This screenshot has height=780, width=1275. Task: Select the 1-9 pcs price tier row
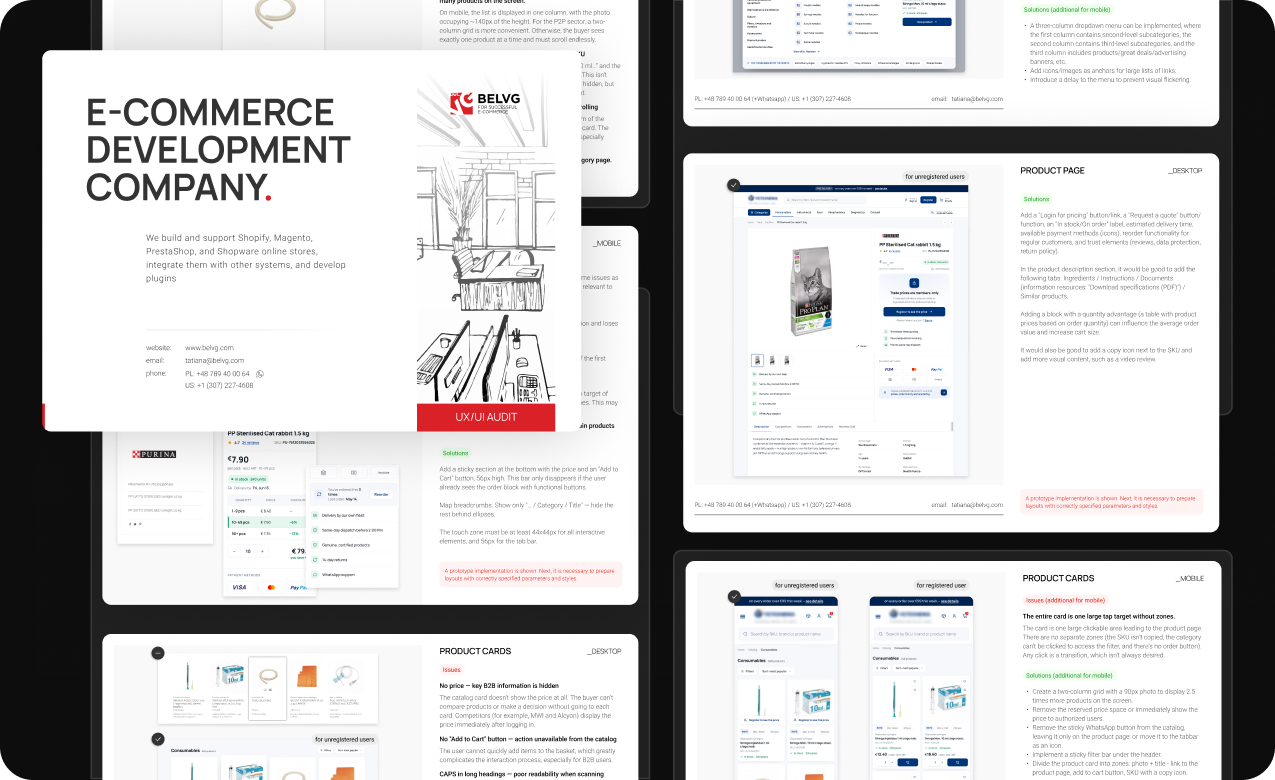tap(267, 511)
